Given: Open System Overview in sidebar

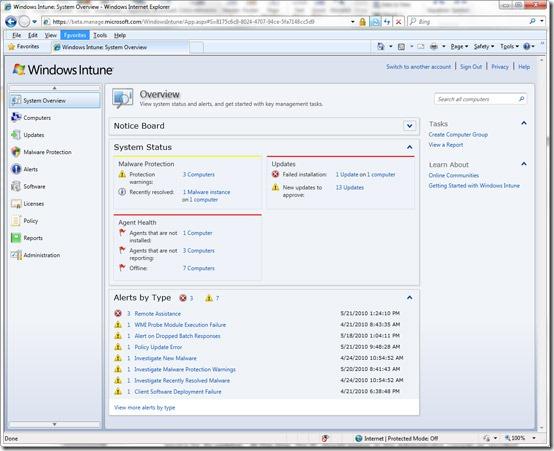Looking at the screenshot, I should (54, 101).
